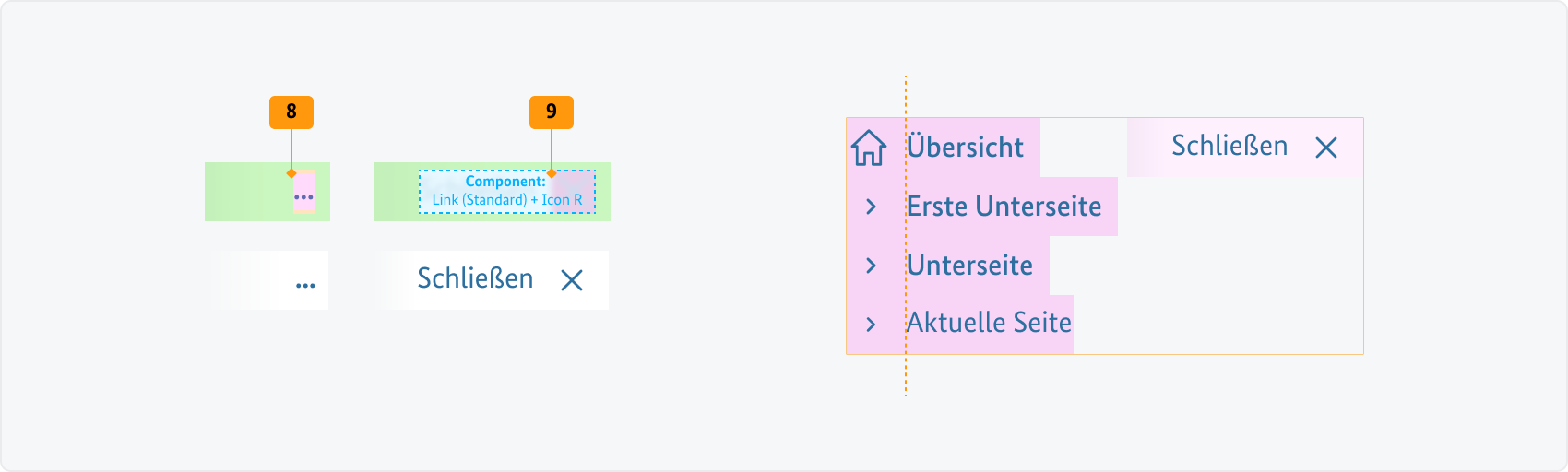Viewport: 1568px width, 472px height.
Task: Click the X icon in the standalone white Schließen box
Action: (572, 280)
